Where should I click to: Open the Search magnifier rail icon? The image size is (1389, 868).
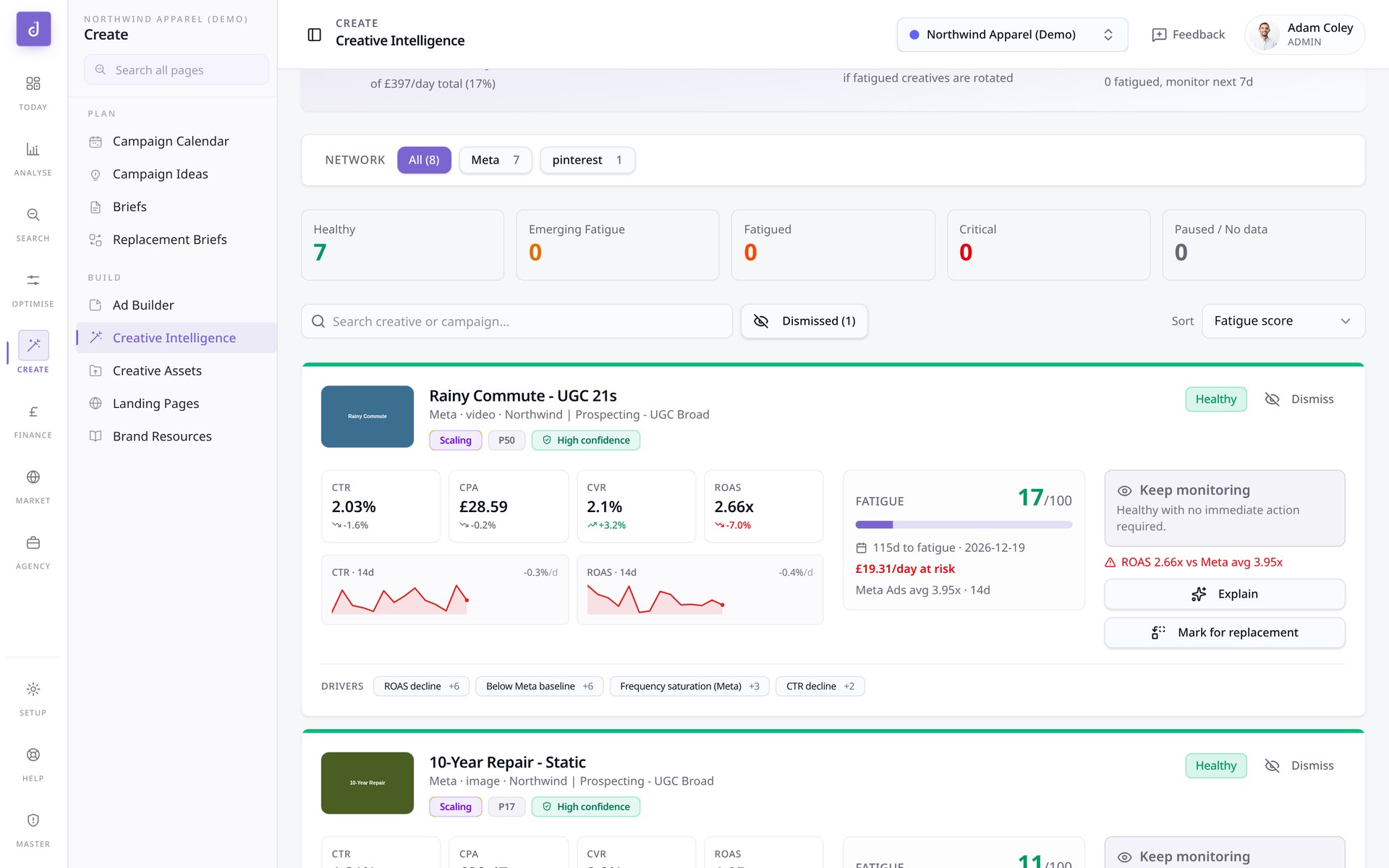33,215
